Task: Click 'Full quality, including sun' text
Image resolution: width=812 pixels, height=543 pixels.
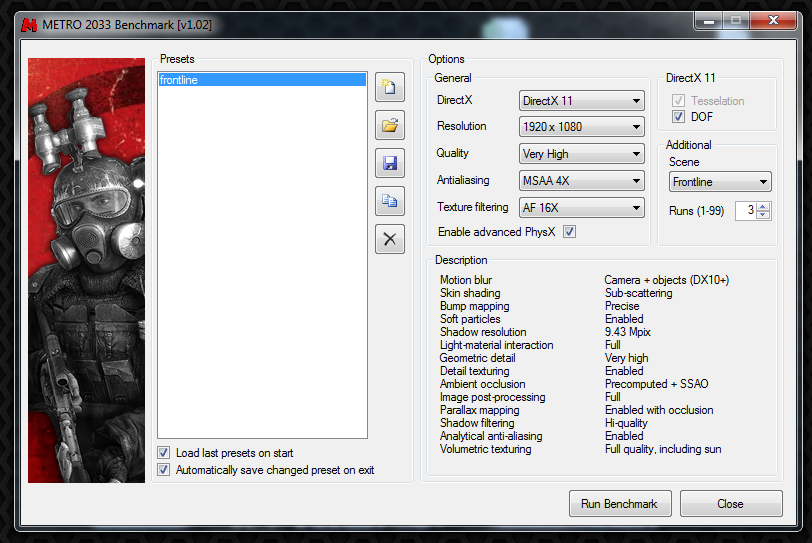Action: click(x=663, y=449)
